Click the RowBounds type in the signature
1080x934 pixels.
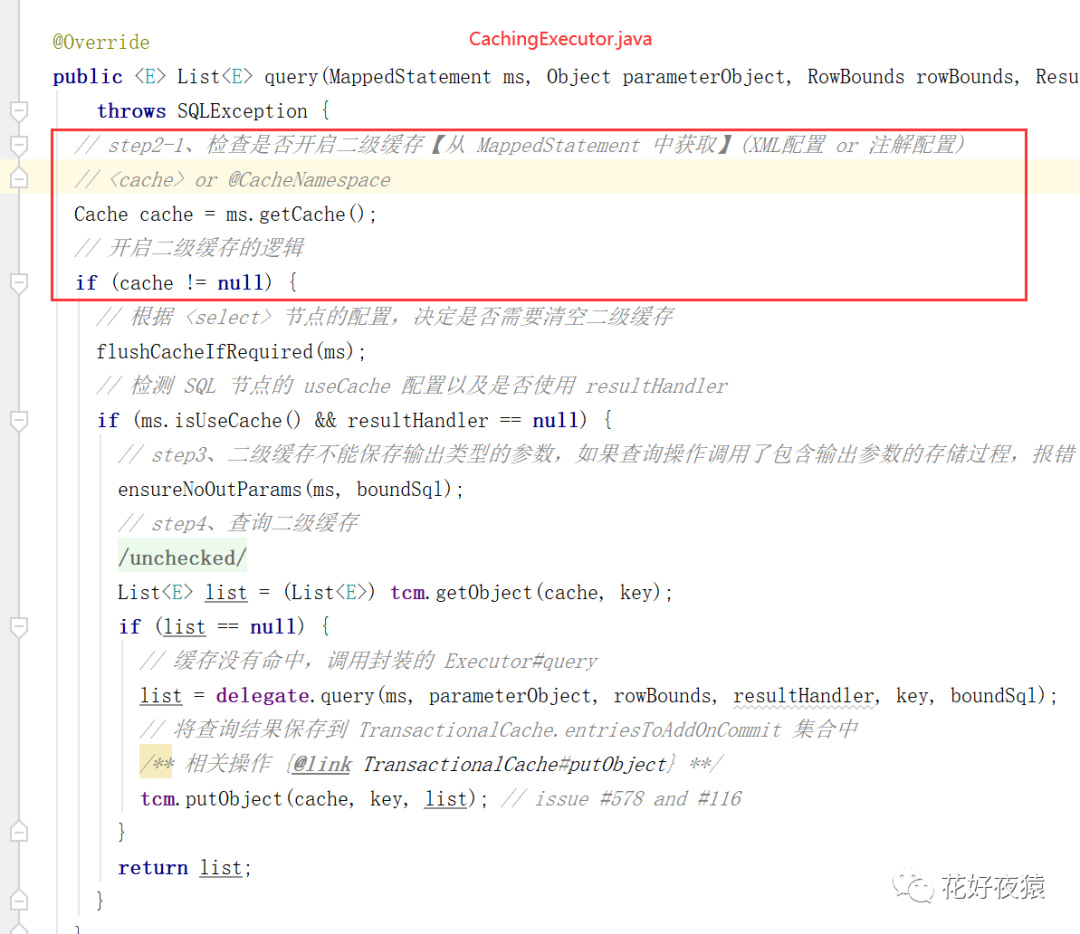pyautogui.click(x=855, y=76)
